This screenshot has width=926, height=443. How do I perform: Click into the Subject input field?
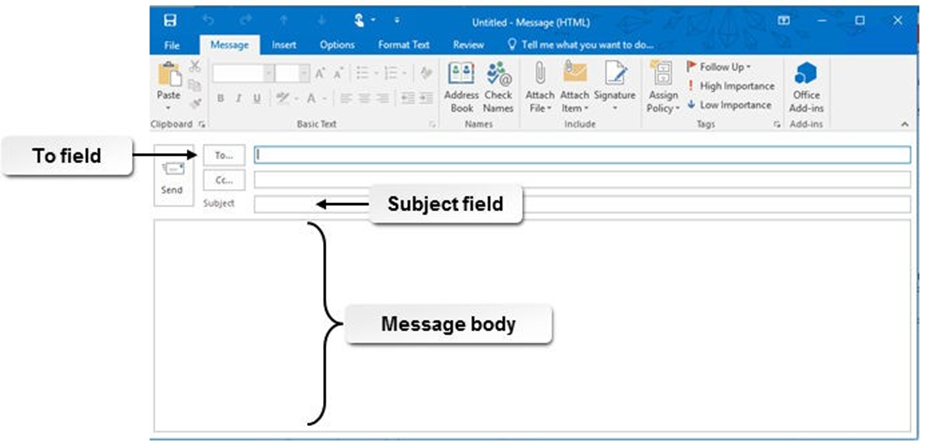(582, 205)
